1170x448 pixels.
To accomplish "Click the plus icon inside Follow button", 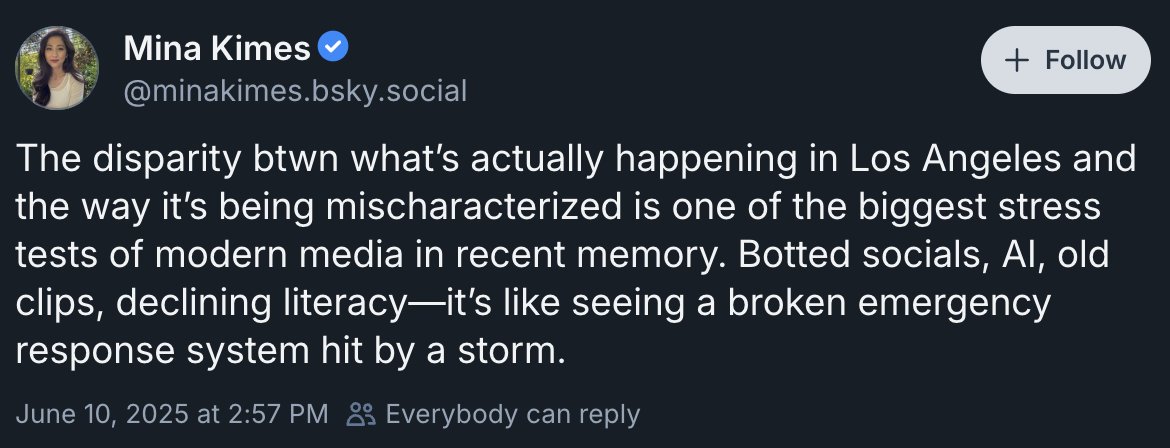I will 1017,60.
